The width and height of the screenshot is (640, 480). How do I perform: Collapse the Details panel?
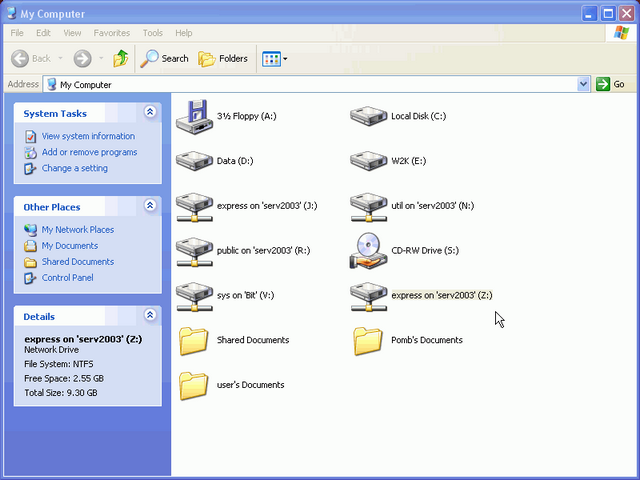(150, 315)
